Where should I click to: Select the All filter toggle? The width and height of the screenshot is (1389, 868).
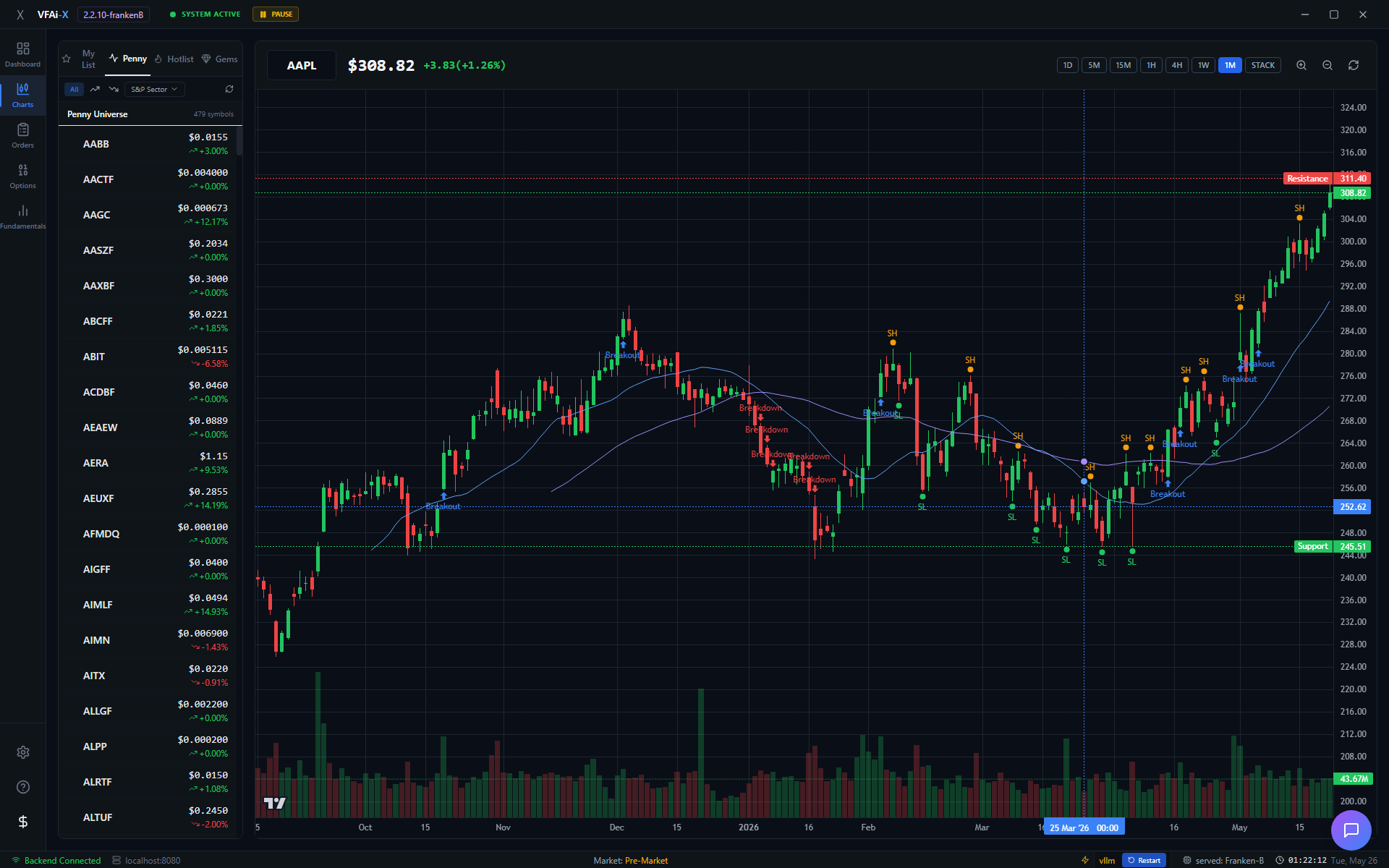pyautogui.click(x=74, y=89)
